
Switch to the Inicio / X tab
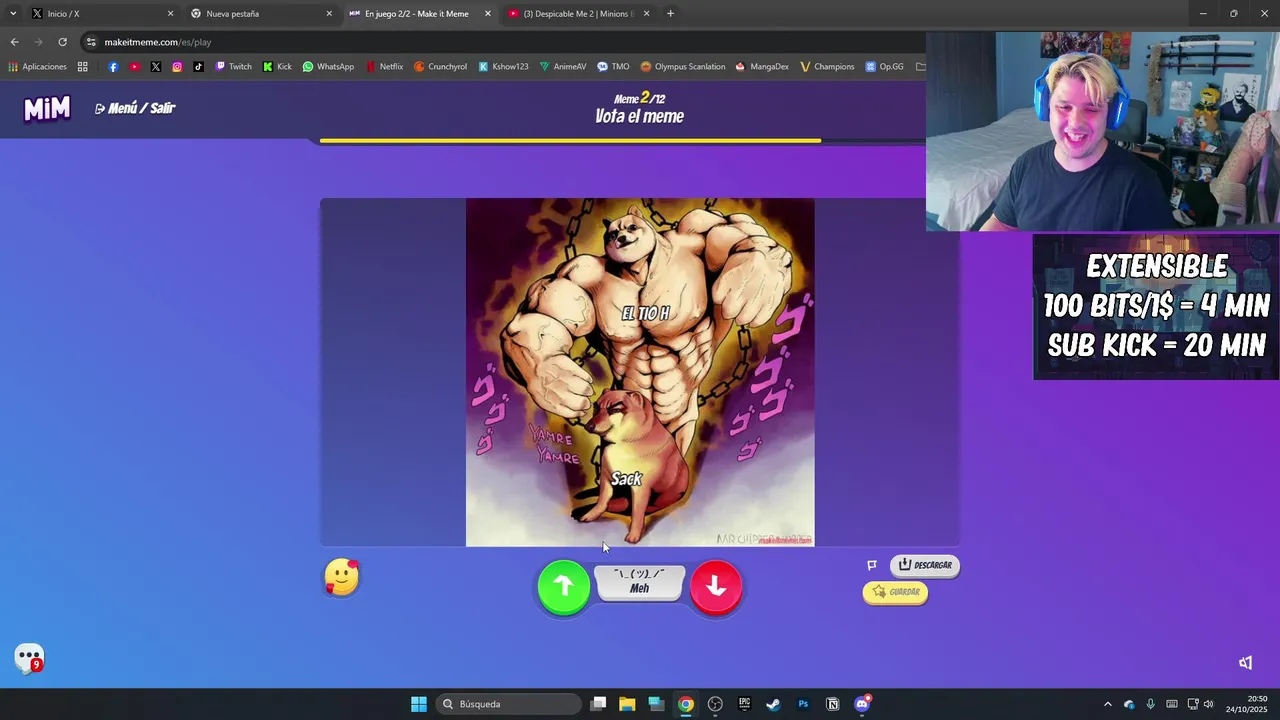[102, 14]
